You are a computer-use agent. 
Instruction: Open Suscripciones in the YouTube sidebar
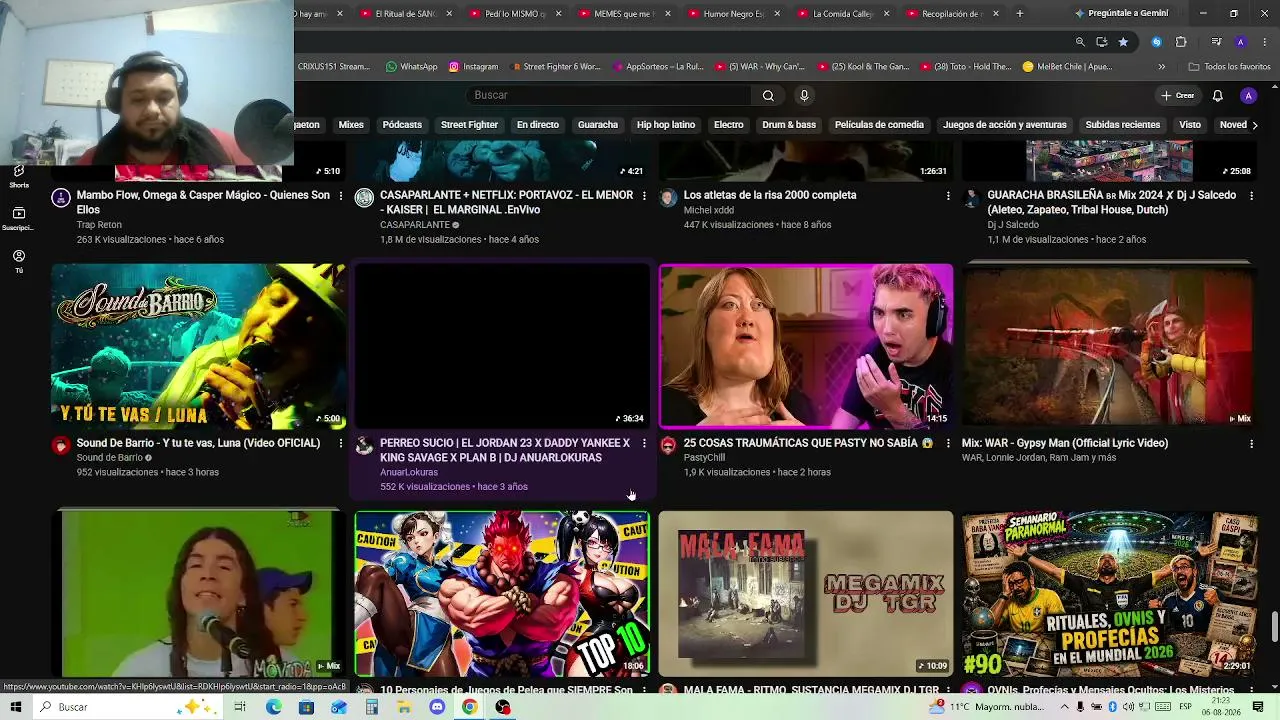point(19,219)
